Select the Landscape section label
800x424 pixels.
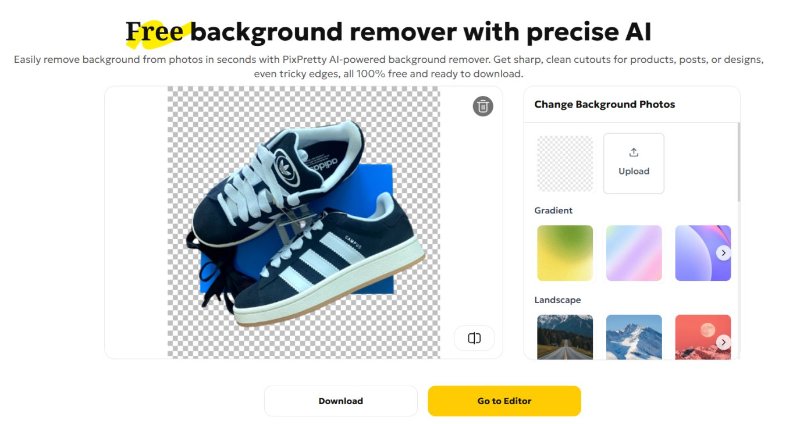click(557, 300)
